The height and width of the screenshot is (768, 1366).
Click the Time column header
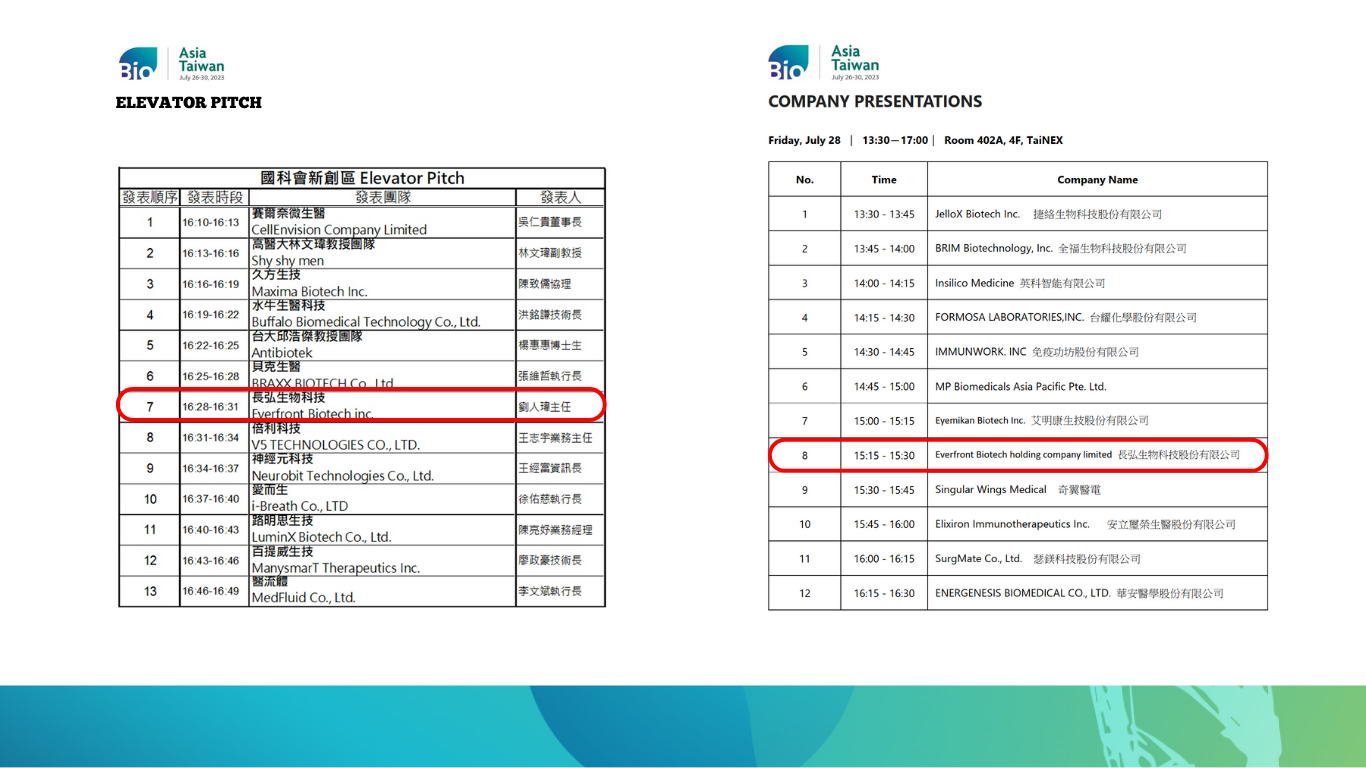coord(884,180)
